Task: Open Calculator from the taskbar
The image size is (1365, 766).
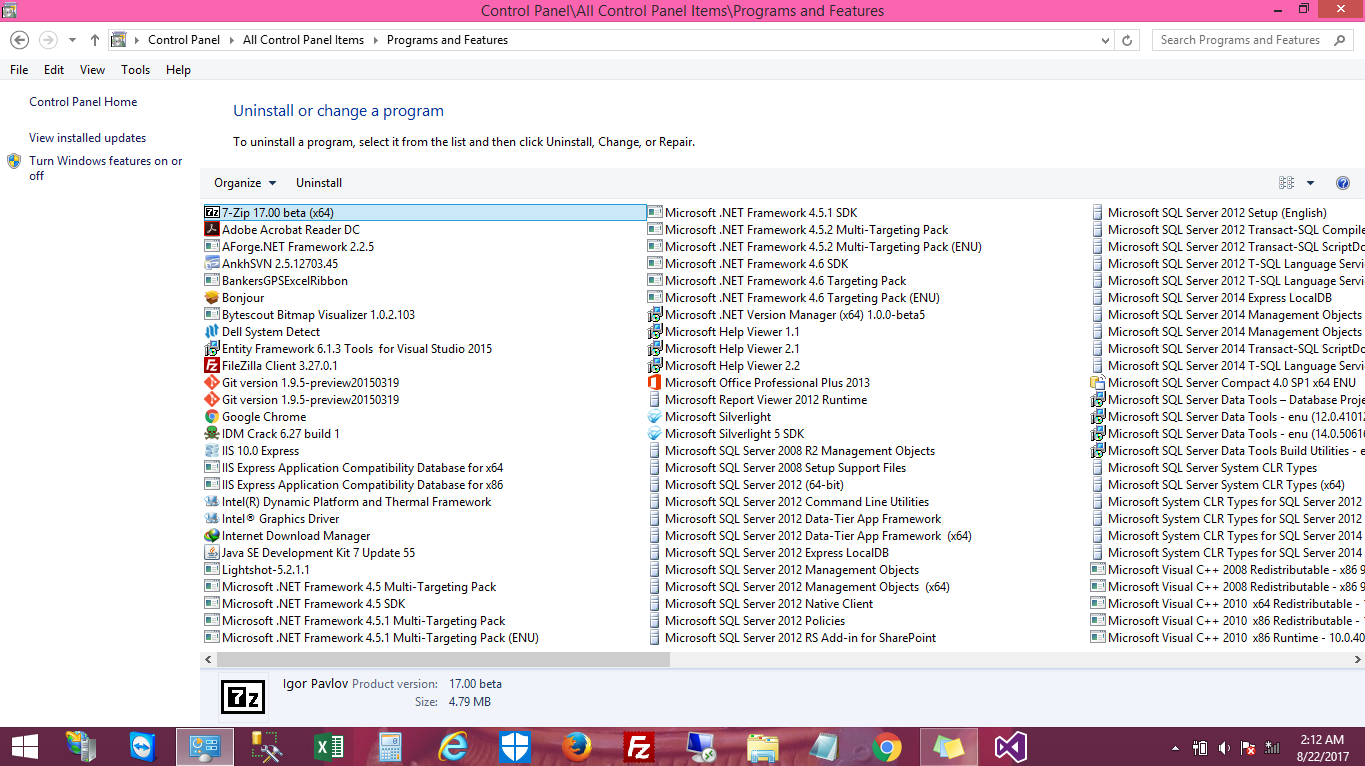Action: click(391, 747)
